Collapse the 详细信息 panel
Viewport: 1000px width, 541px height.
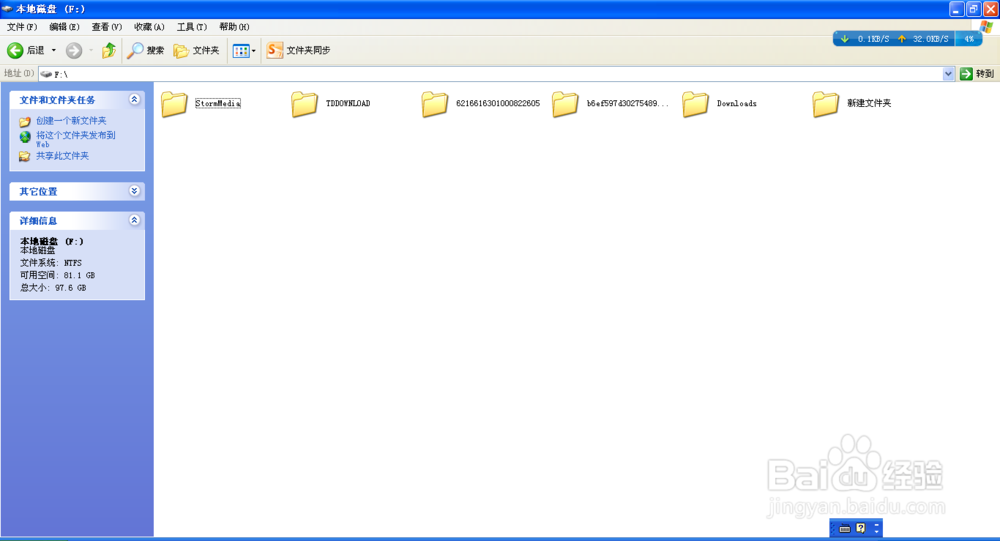[134, 220]
